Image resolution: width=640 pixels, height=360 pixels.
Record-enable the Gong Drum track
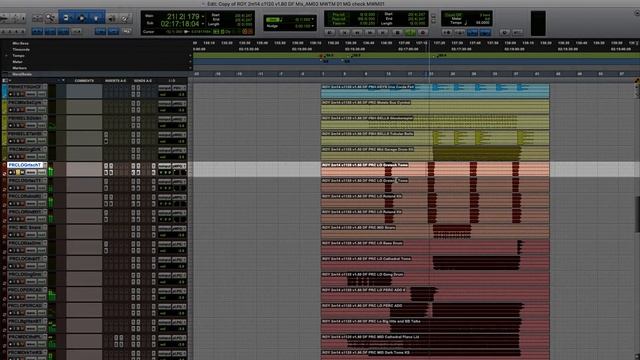pos(11,282)
